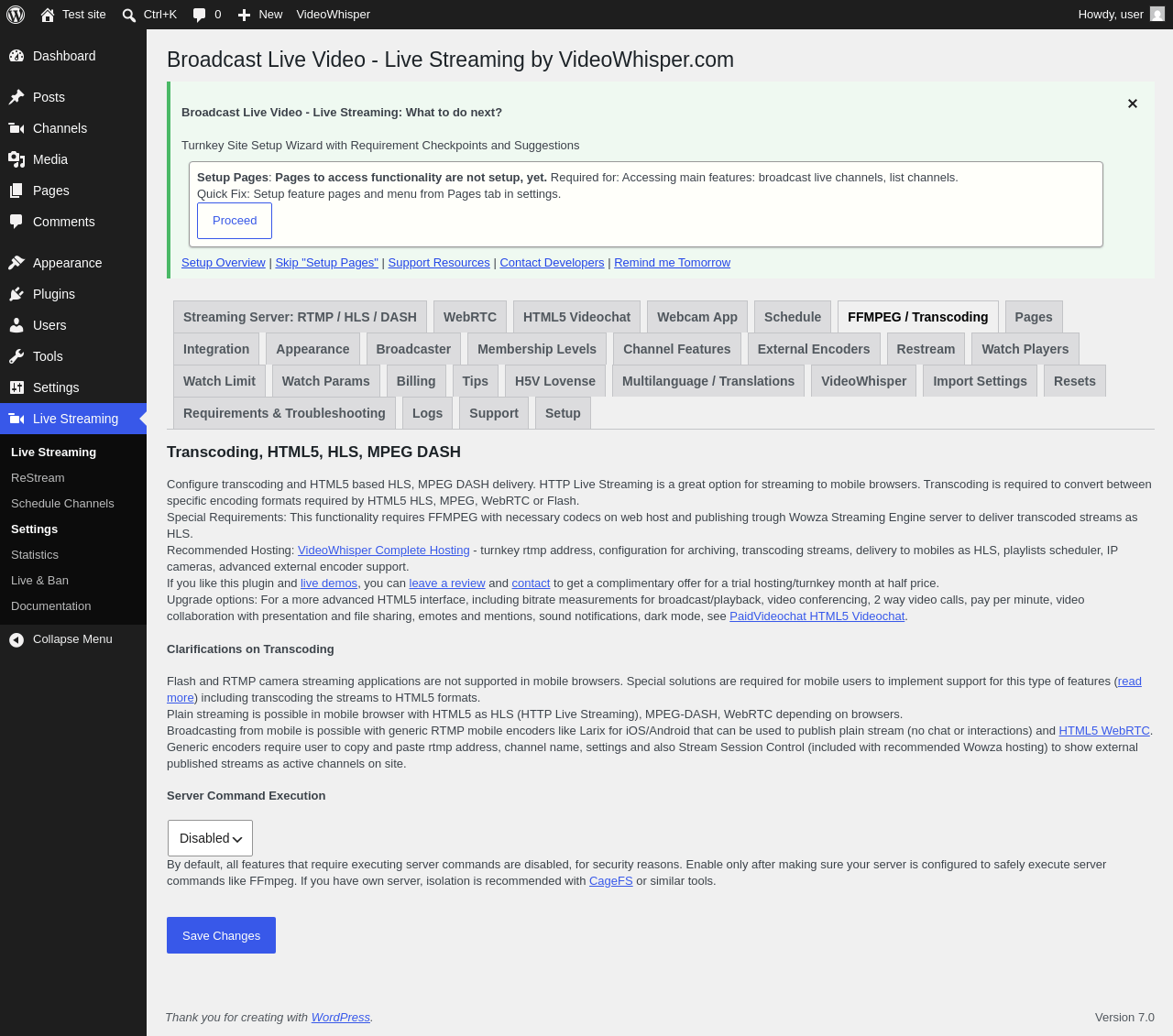This screenshot has height=1036, width=1173.
Task: Click the live demos link
Action: (329, 583)
